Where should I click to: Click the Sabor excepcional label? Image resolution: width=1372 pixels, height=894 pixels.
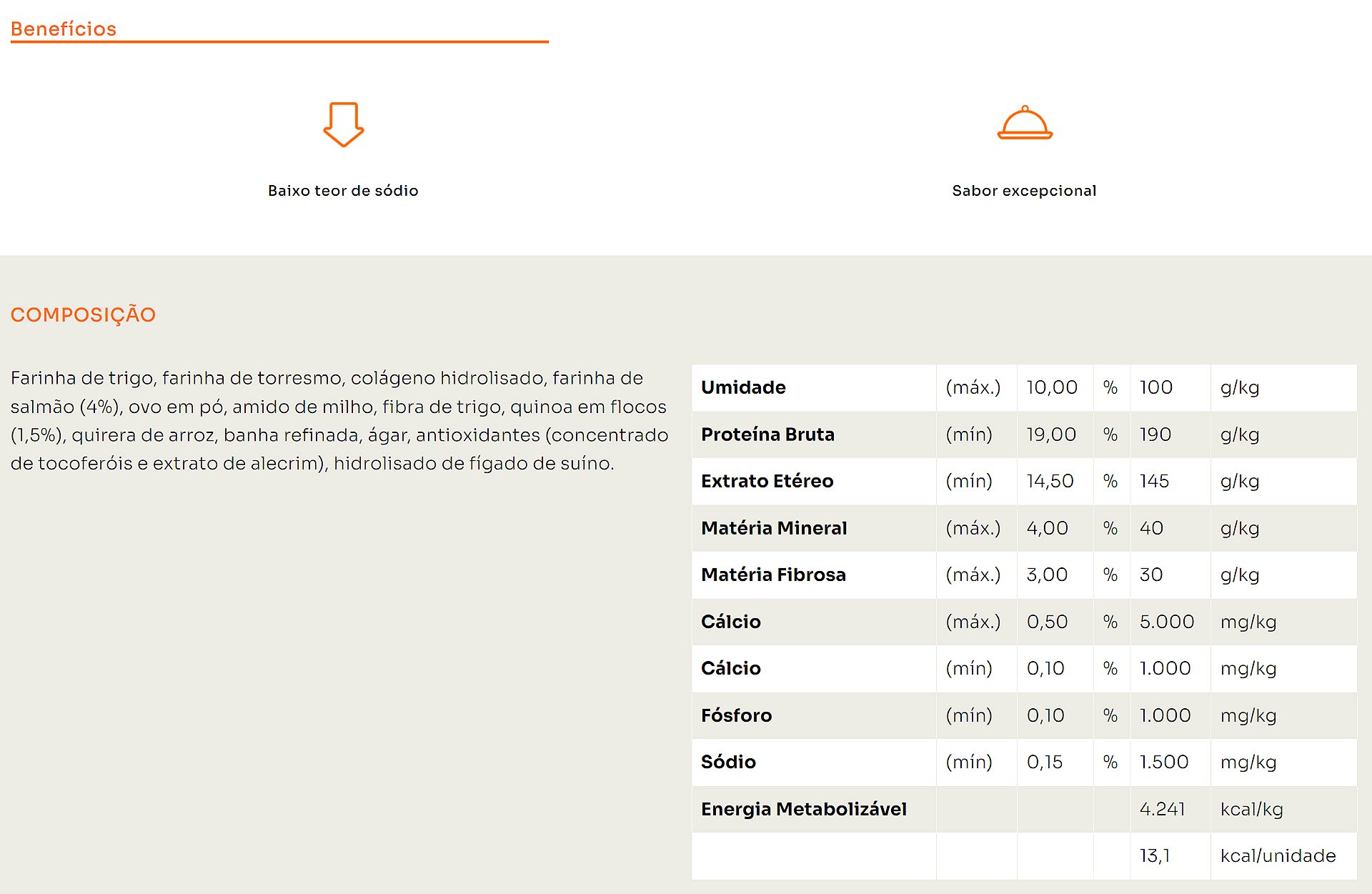click(x=1024, y=191)
